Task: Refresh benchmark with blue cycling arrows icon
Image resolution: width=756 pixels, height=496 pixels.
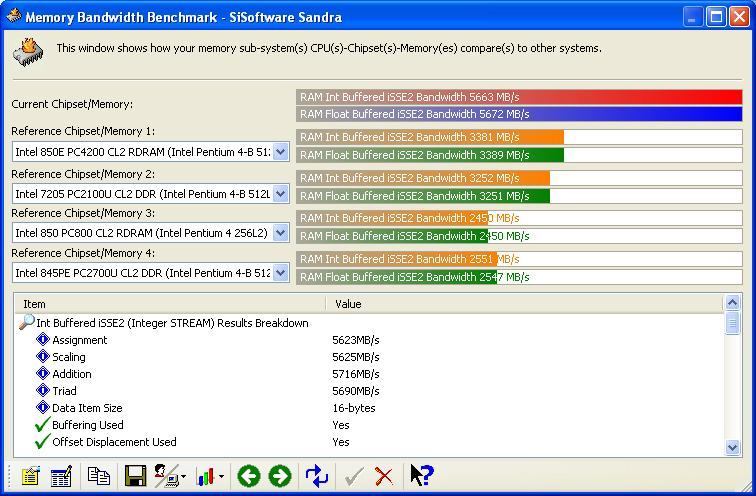Action: click(x=317, y=476)
